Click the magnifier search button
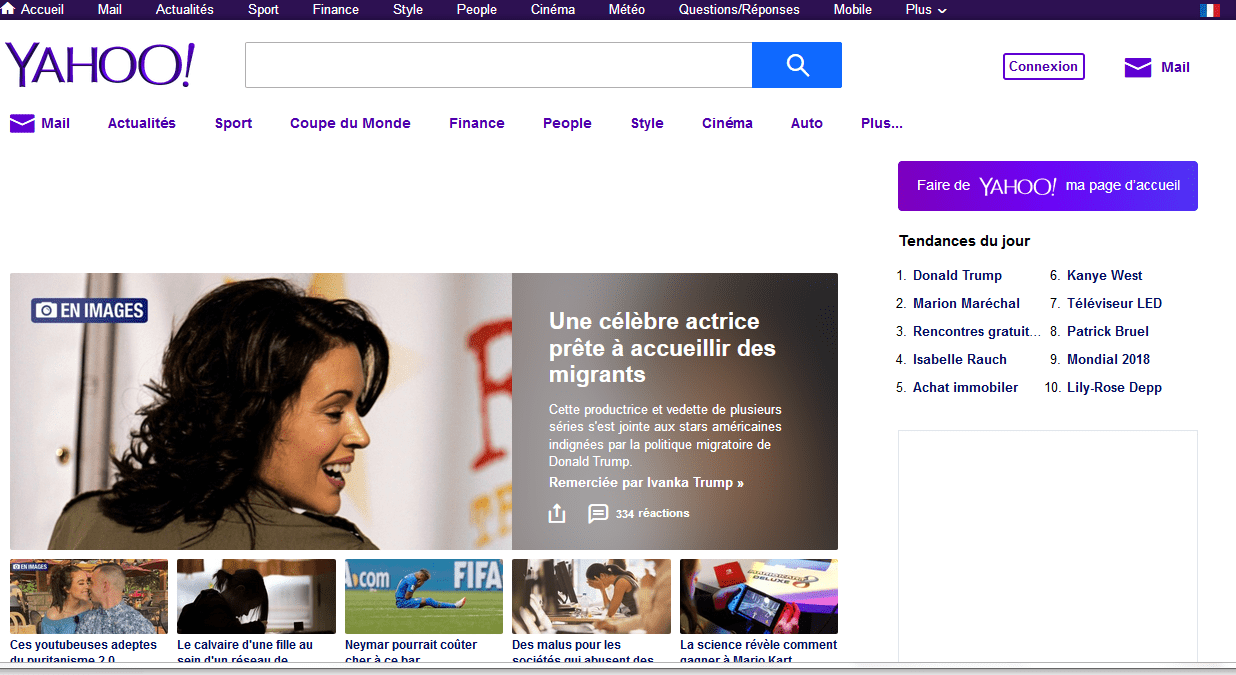The width and height of the screenshot is (1236, 675). pos(797,65)
